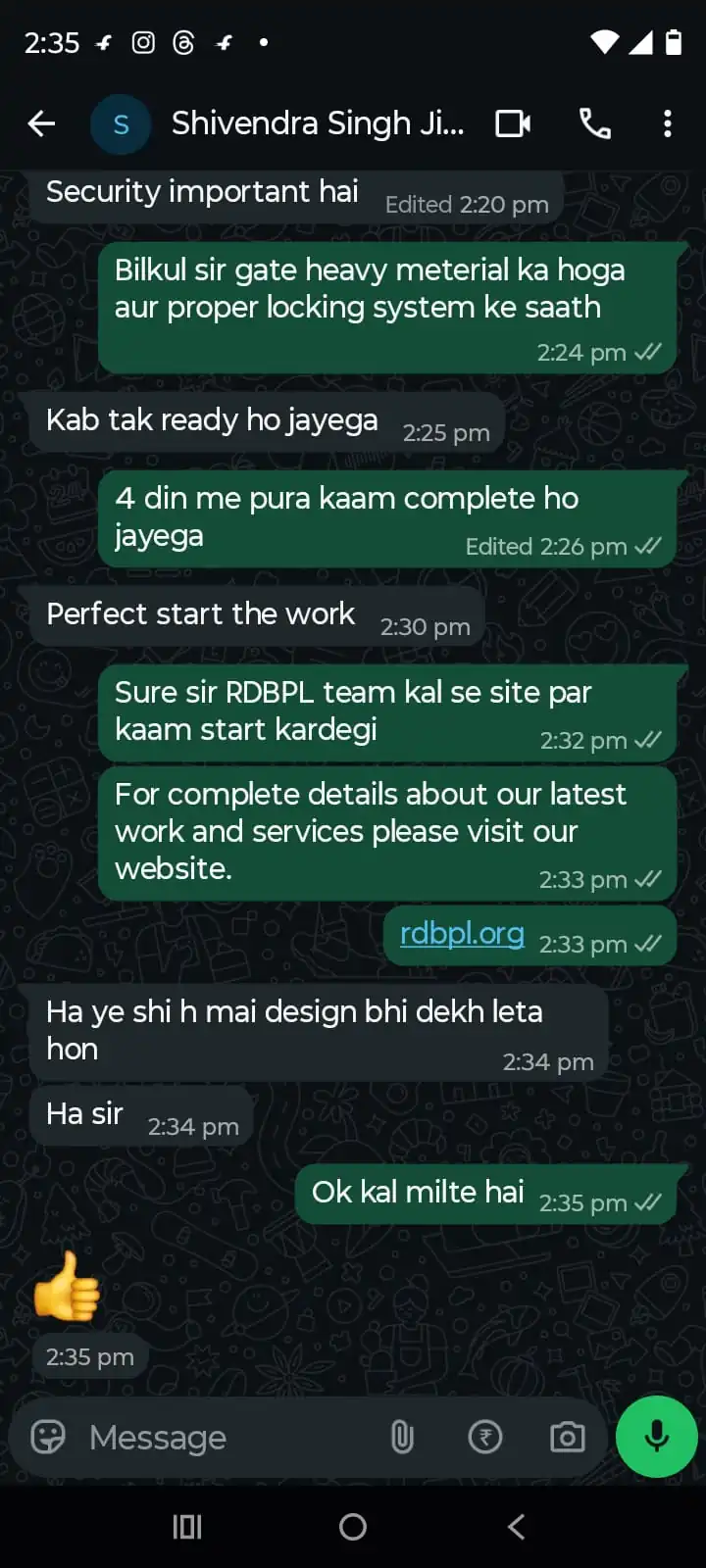Open the three-dot more options menu
Image resolution: width=706 pixels, height=1568 pixels.
(x=668, y=123)
